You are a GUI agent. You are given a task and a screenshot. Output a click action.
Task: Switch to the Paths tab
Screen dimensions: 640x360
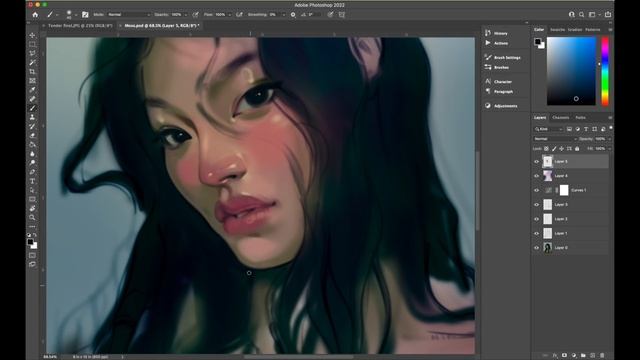pyautogui.click(x=580, y=118)
